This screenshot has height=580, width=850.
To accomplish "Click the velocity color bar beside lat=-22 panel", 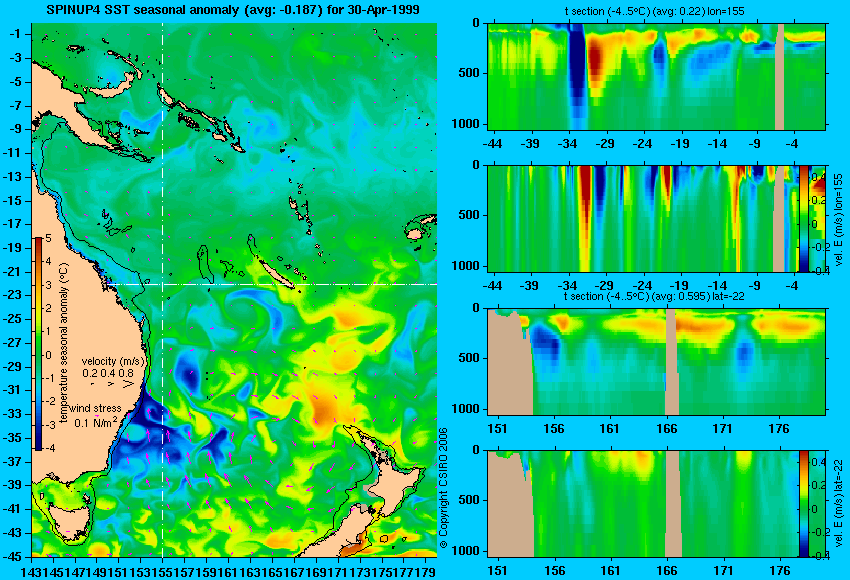I will tap(804, 504).
